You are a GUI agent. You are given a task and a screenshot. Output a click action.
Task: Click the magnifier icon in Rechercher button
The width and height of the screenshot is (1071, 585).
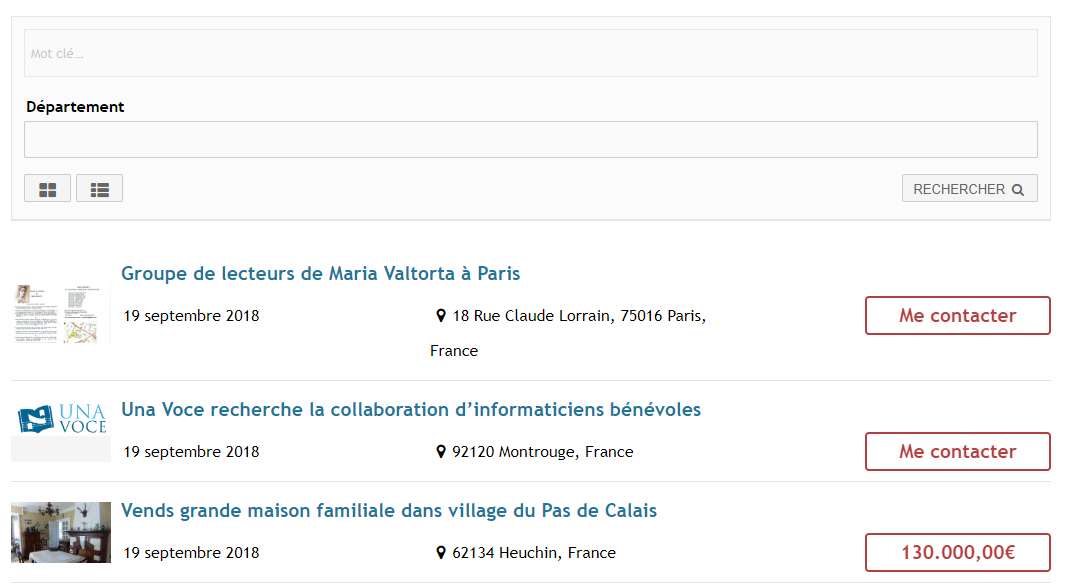point(1018,189)
